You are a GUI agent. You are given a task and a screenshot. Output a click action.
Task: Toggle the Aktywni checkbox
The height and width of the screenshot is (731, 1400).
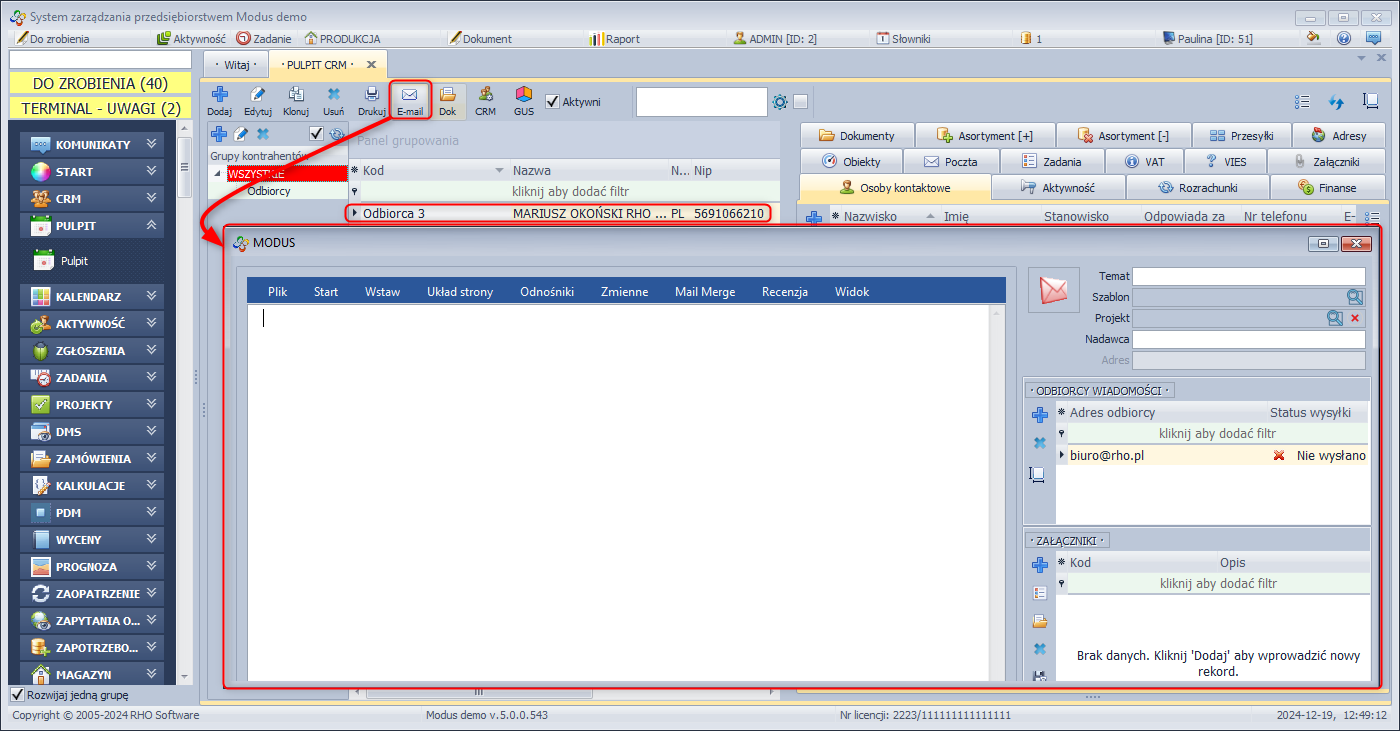point(552,101)
